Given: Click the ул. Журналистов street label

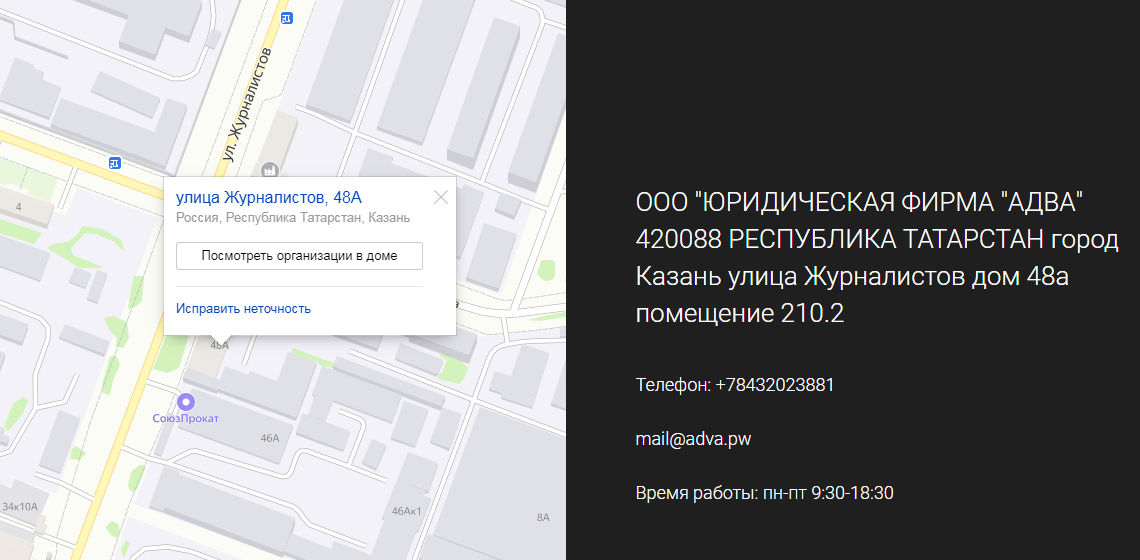Looking at the screenshot, I should 246,104.
